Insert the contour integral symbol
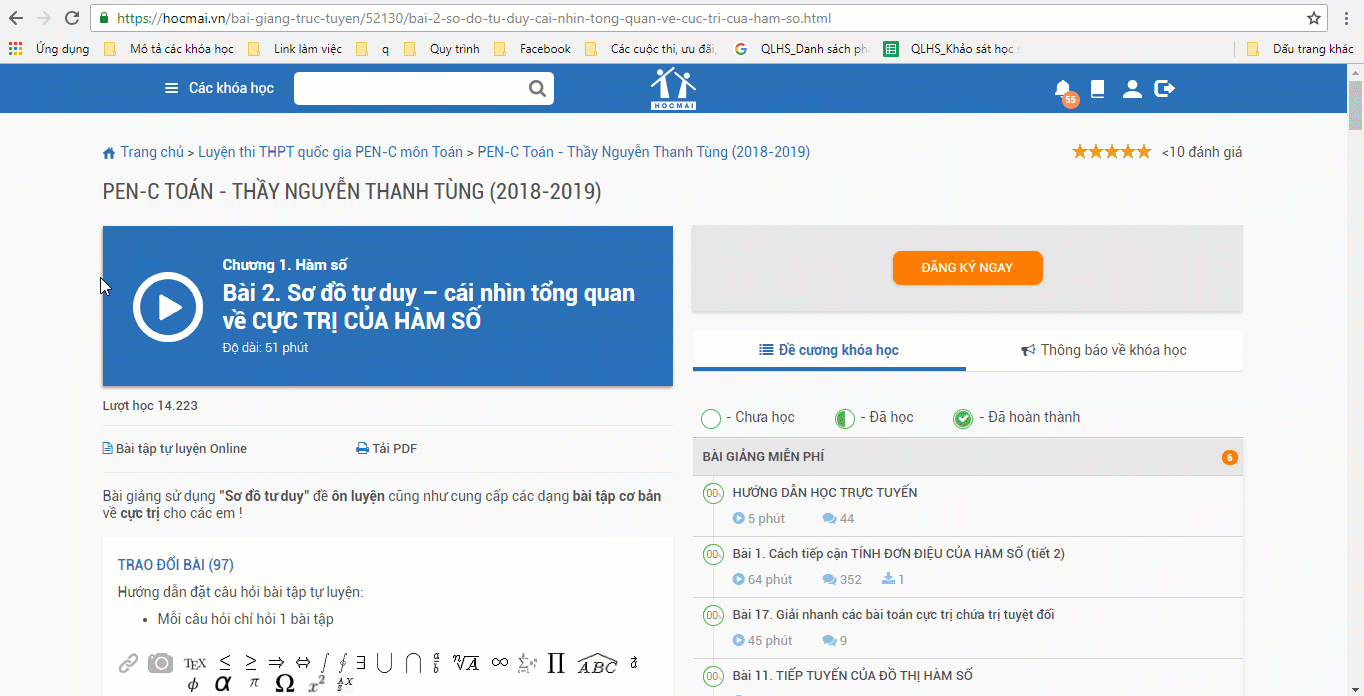Viewport: 1364px width, 696px height. [342, 663]
